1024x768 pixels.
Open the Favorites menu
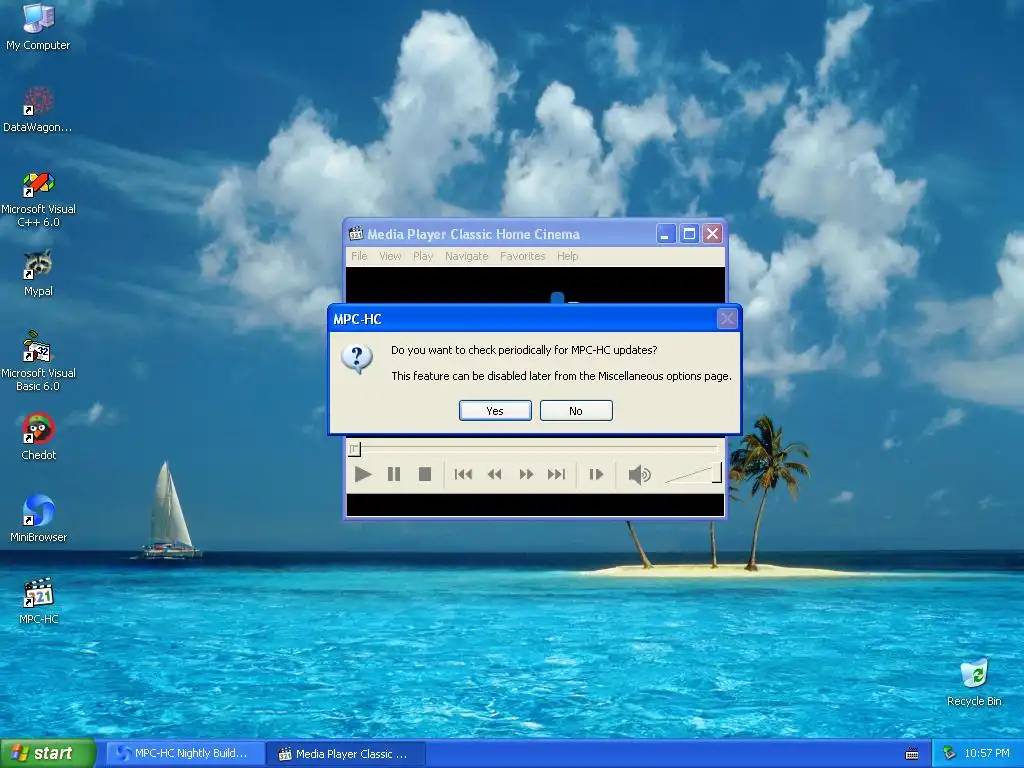[x=522, y=256]
